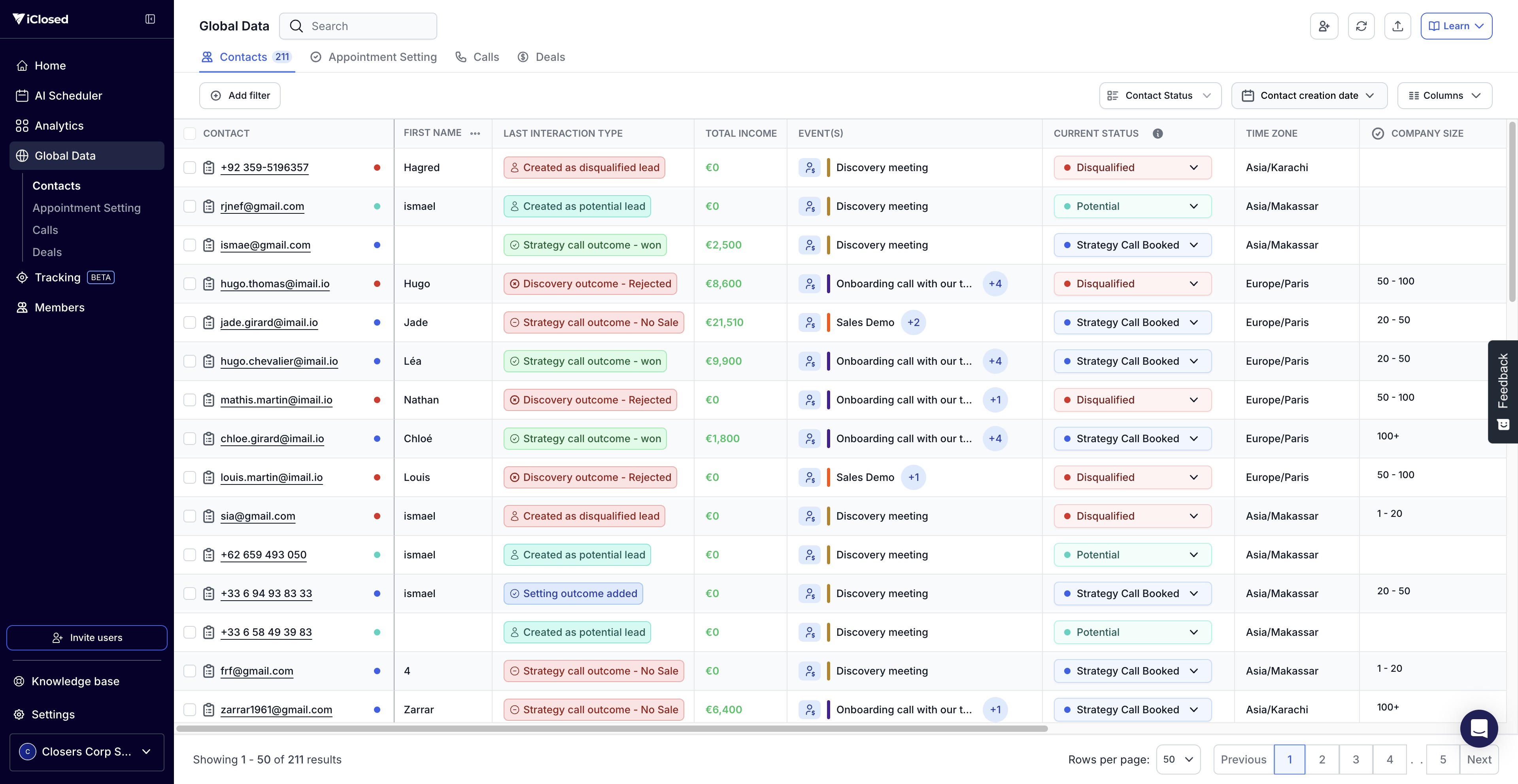The height and width of the screenshot is (784, 1518).
Task: Click the export upload icon
Action: [x=1397, y=26]
